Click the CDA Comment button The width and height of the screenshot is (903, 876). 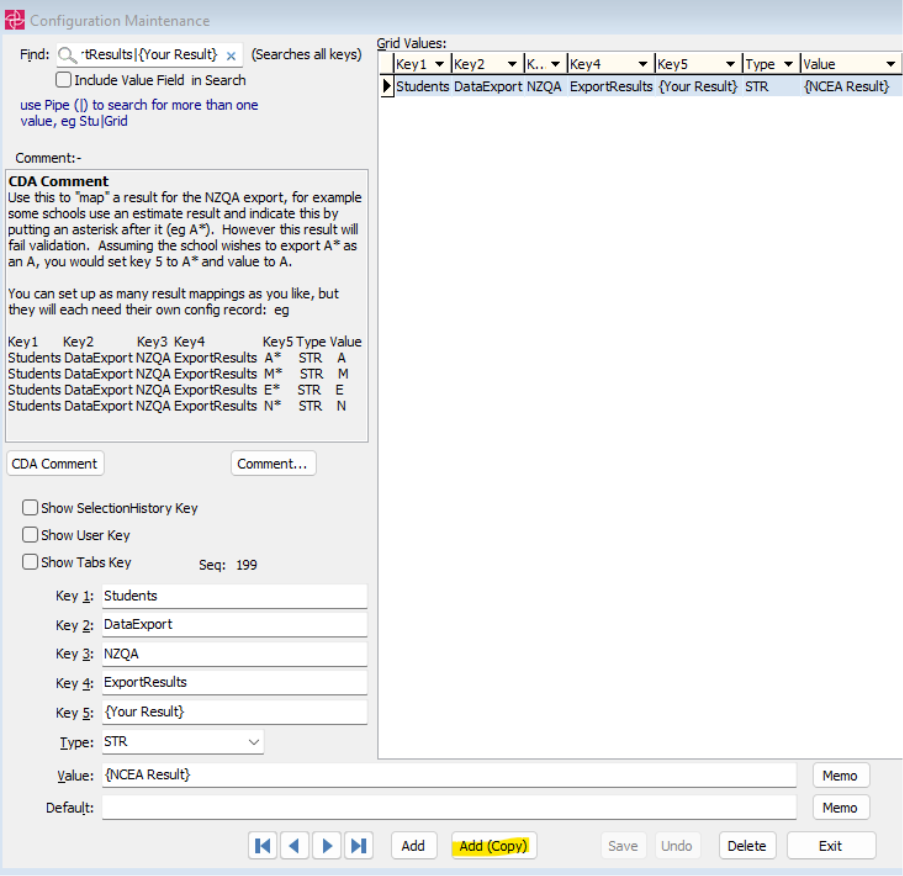coord(55,464)
